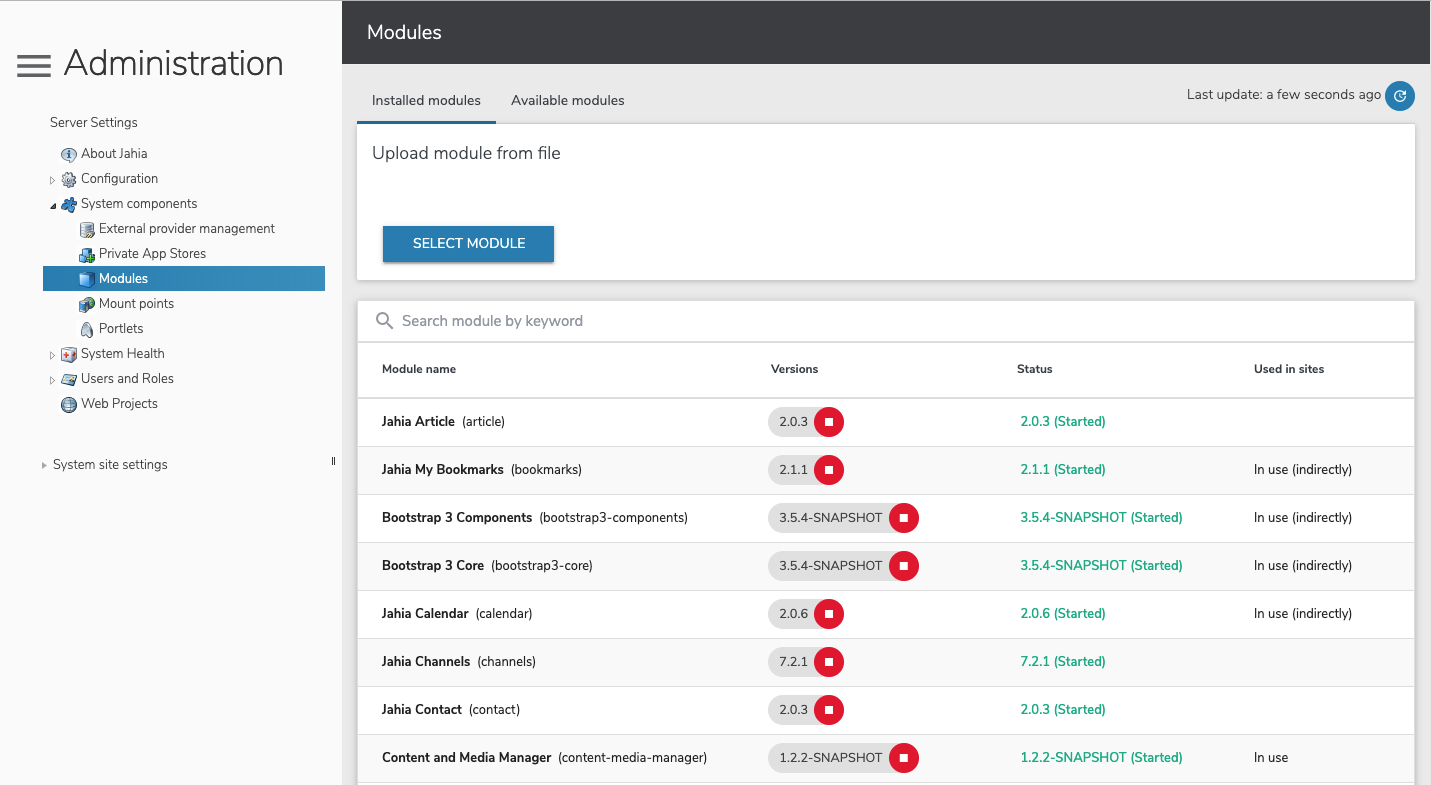This screenshot has height=785, width=1431.
Task: Expand System site settings
Action: tap(44, 464)
